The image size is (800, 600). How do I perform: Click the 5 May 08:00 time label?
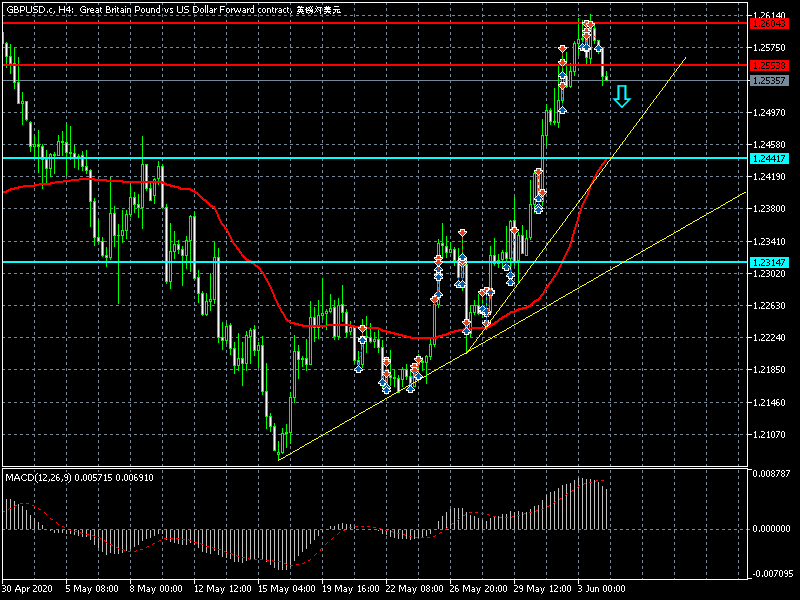click(x=92, y=589)
